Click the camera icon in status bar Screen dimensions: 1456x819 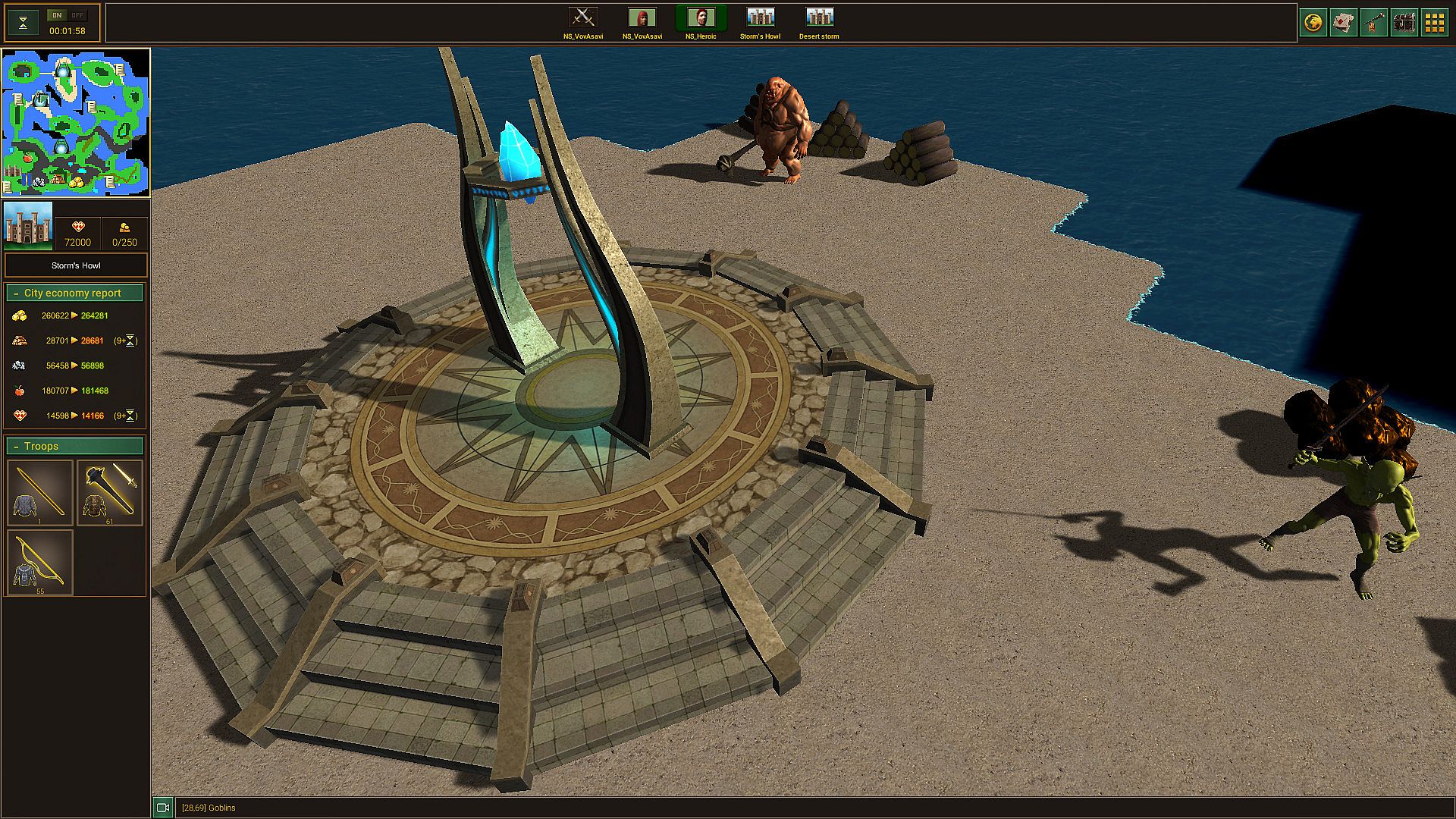162,808
